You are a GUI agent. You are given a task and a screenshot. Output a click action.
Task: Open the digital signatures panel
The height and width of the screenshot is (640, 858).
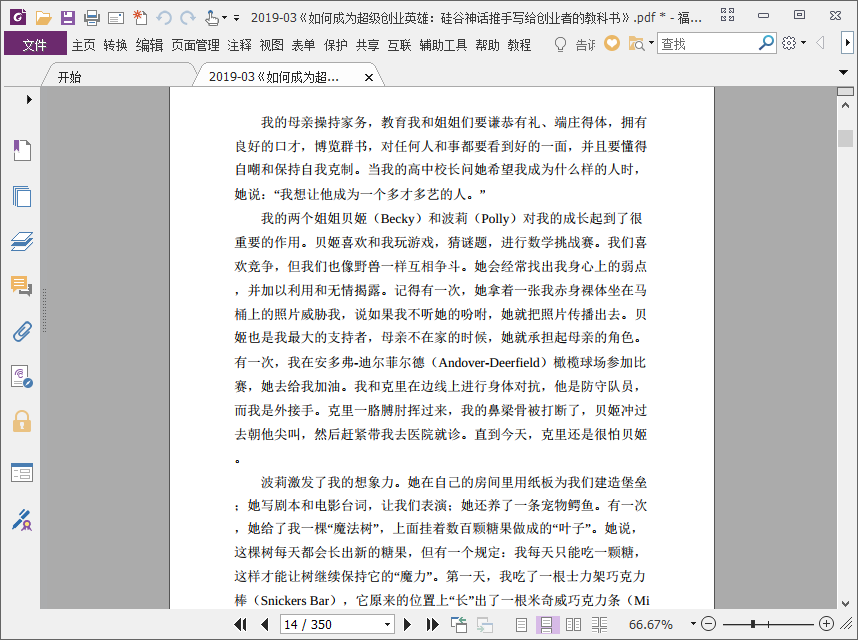click(22, 377)
